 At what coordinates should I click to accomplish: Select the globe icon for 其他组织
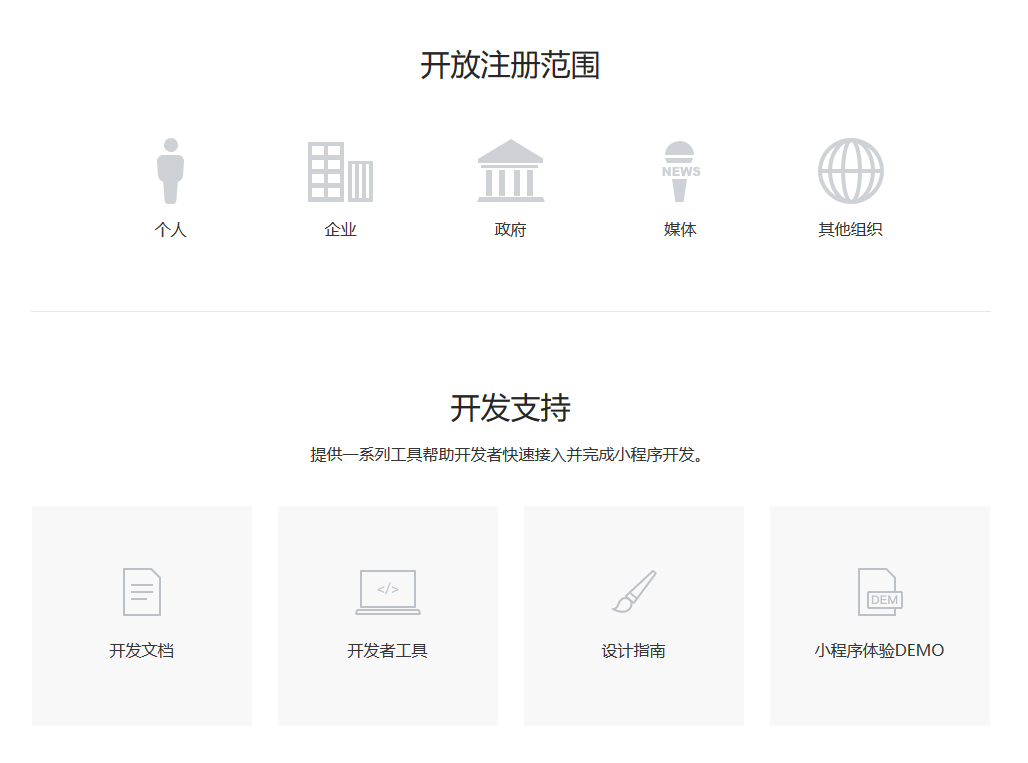850,171
